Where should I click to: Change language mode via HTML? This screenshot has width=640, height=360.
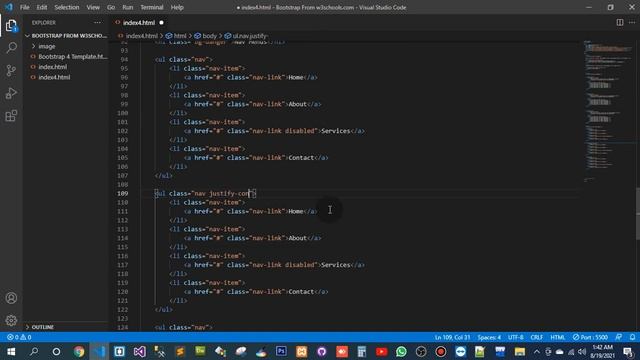558,337
